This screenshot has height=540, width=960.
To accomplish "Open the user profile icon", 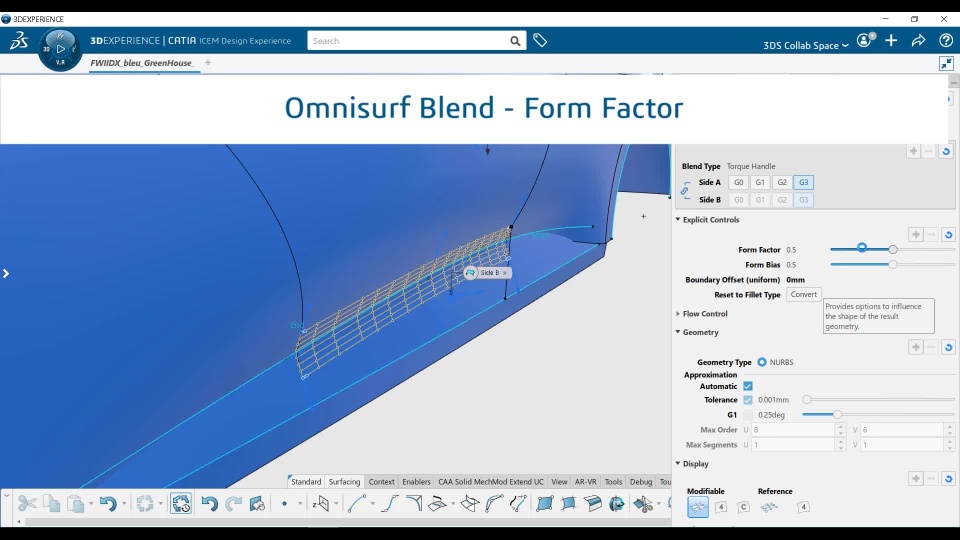I will click(x=864, y=40).
